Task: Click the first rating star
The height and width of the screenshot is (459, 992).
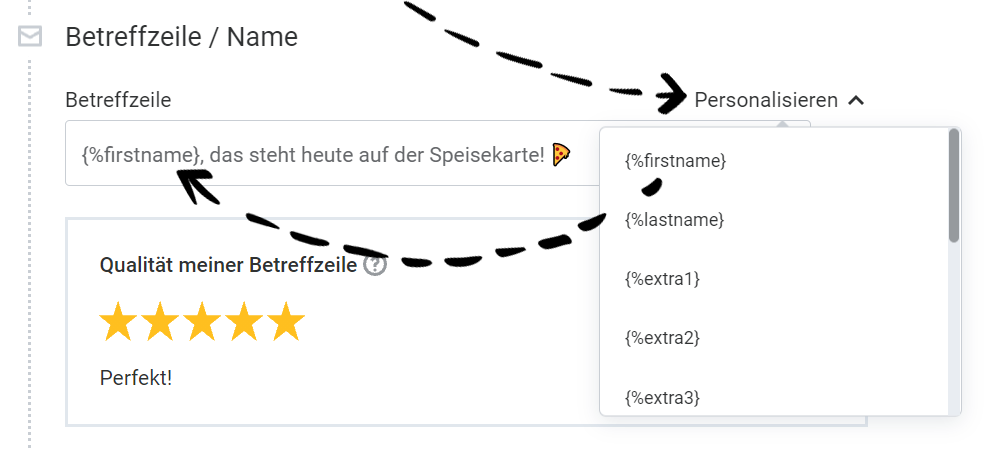Action: point(118,322)
